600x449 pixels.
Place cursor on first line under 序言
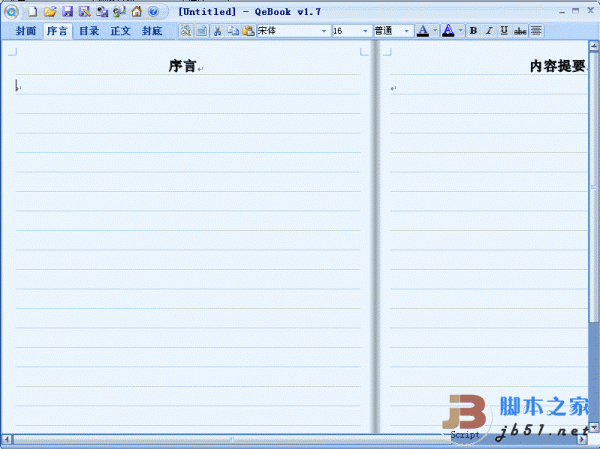pyautogui.click(x=188, y=87)
